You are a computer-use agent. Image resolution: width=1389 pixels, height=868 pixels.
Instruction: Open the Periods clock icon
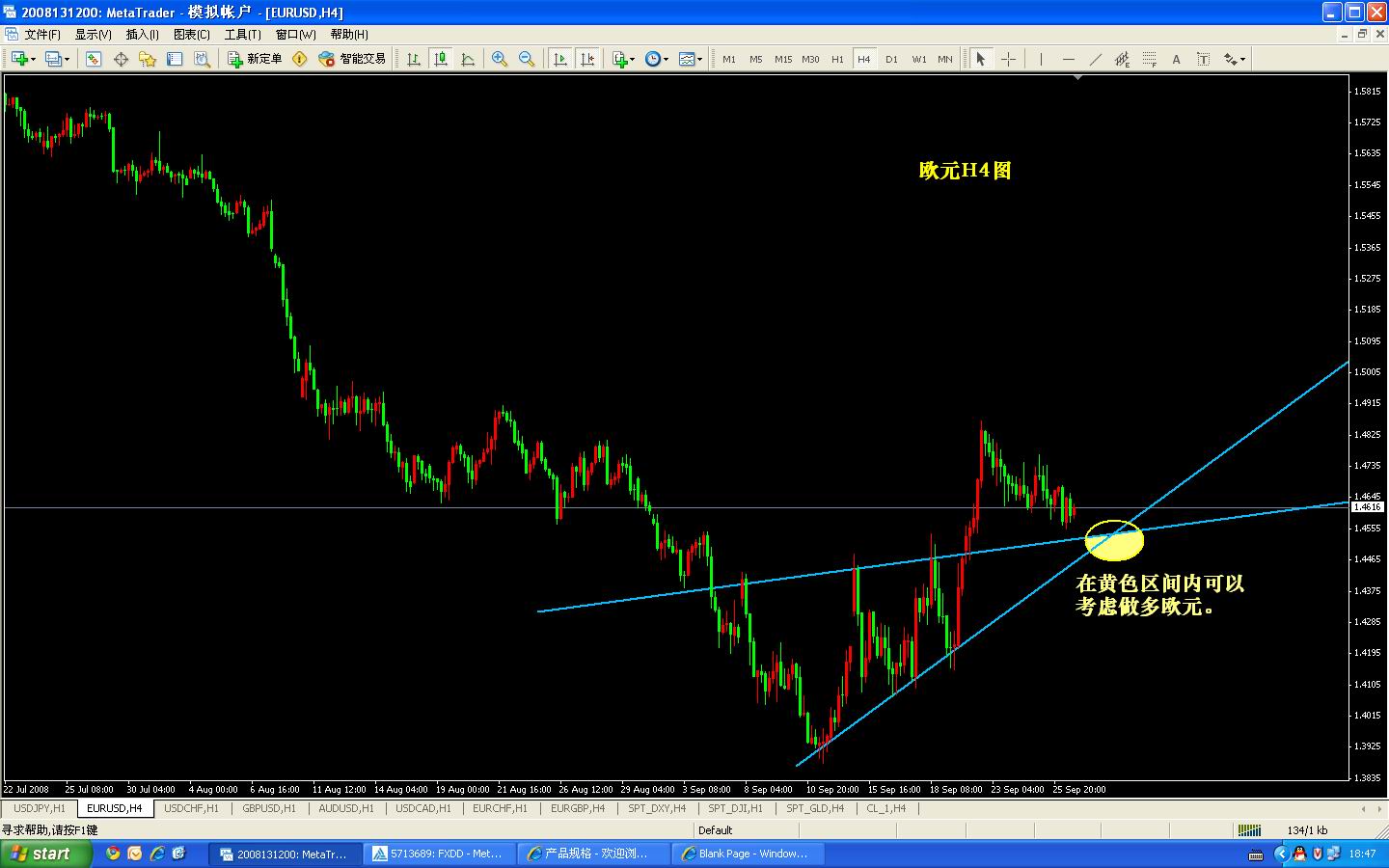pyautogui.click(x=653, y=59)
